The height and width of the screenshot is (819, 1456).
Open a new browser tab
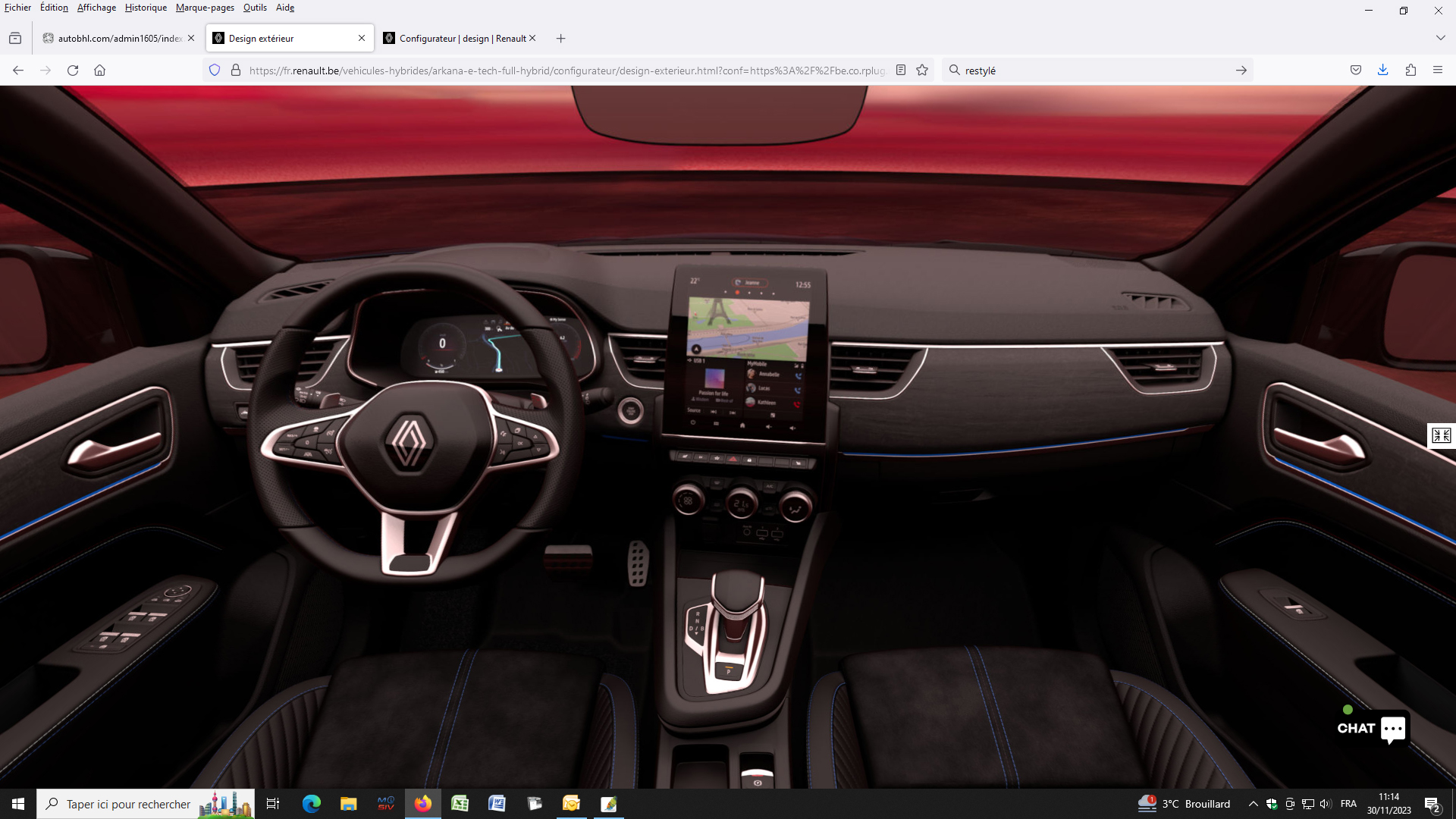click(x=561, y=38)
